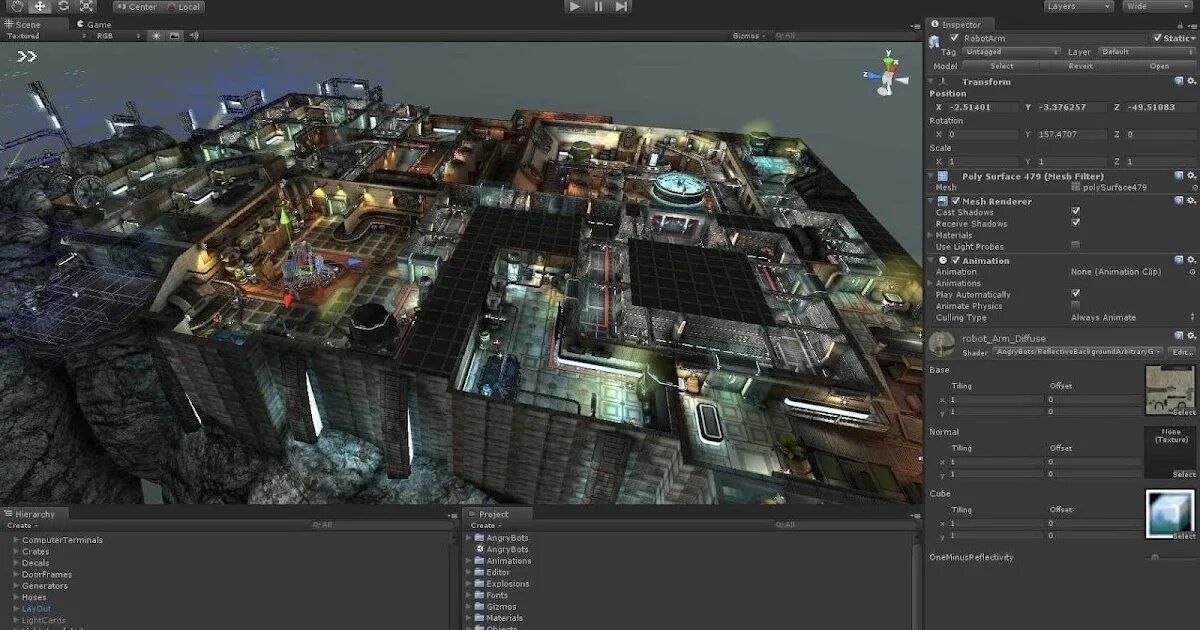The width and height of the screenshot is (1200, 630).
Task: Uncheck Cast Shadows
Action: (x=1076, y=212)
